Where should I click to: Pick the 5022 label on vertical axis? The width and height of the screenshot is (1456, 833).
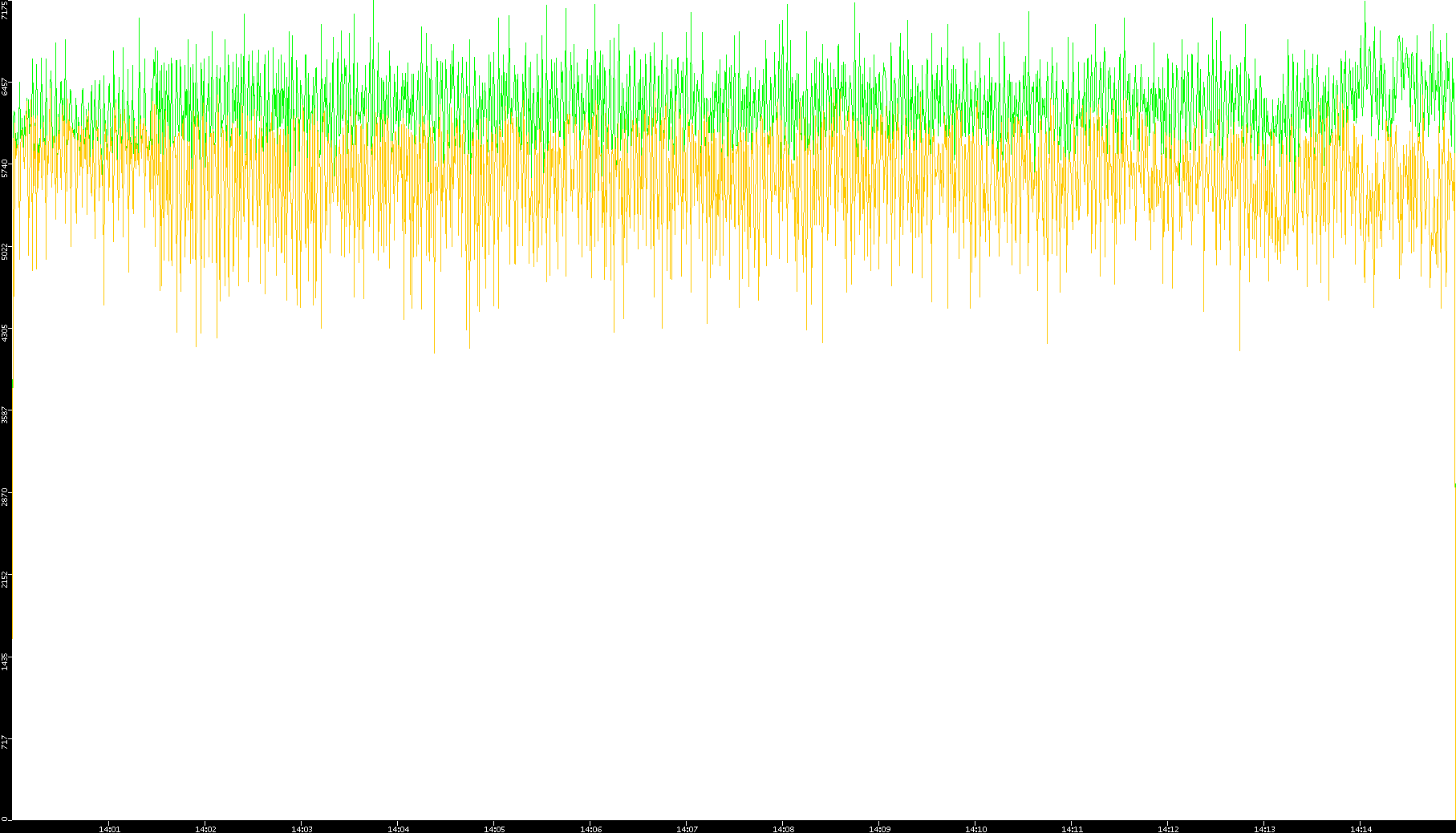[6, 251]
